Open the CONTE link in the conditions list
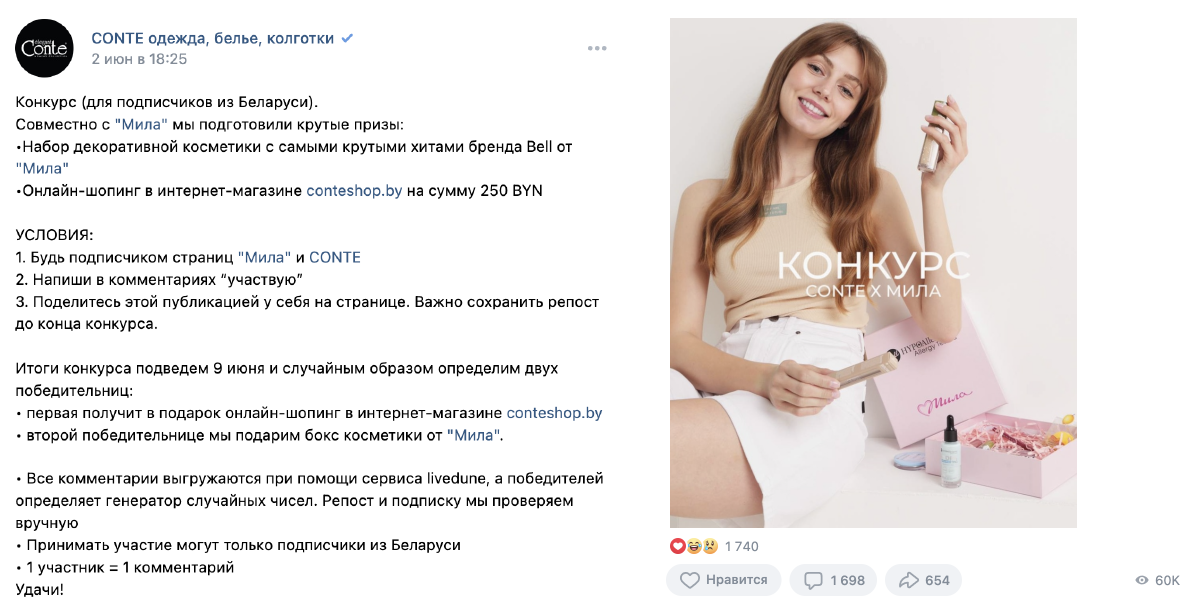The image size is (1200, 616). coord(335,257)
